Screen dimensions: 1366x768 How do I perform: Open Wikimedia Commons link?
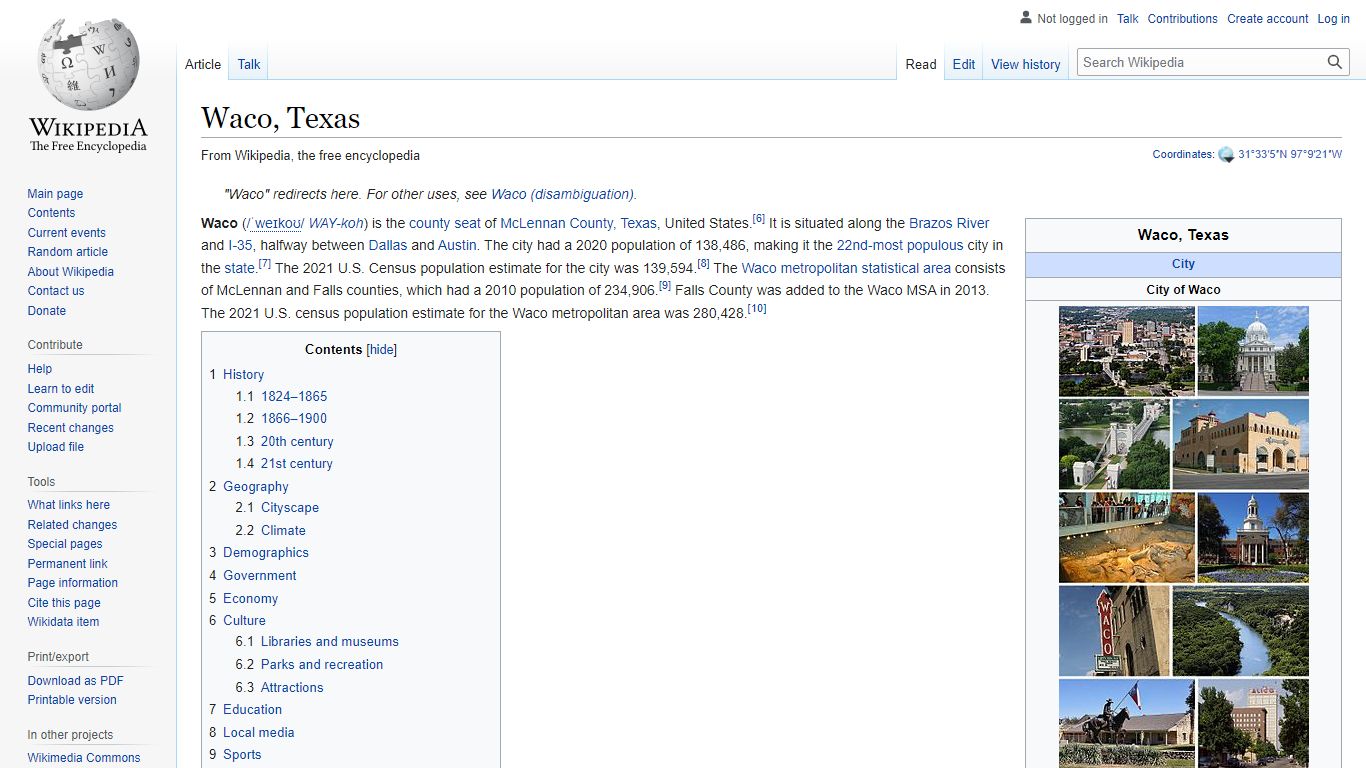click(84, 758)
